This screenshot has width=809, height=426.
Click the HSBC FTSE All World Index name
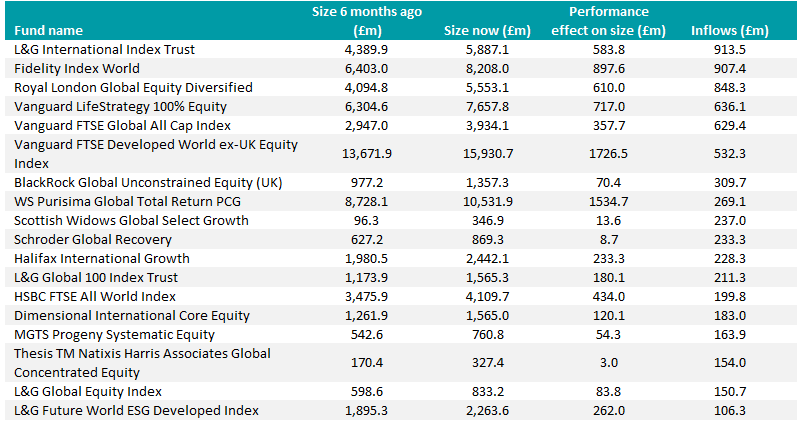coord(95,297)
